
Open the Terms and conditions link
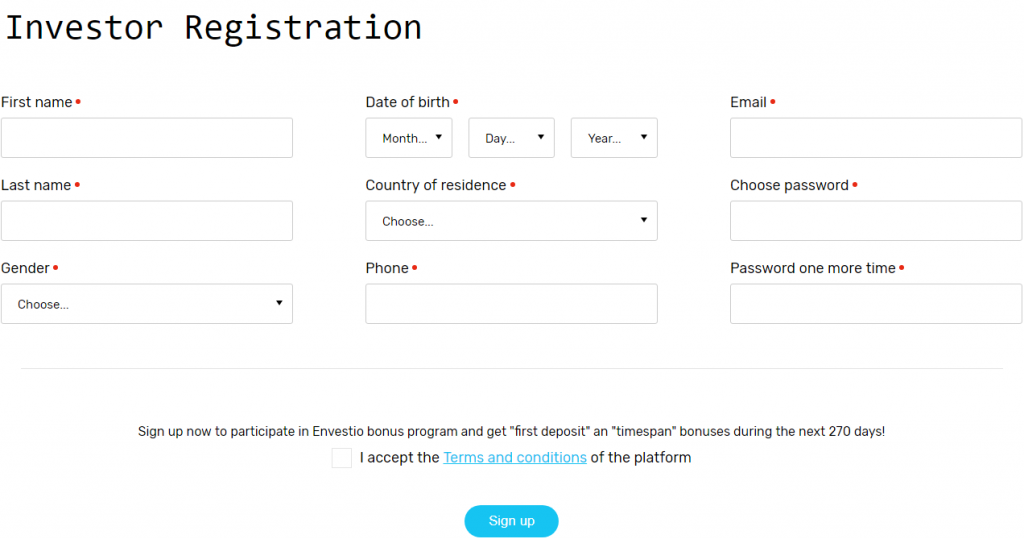(x=515, y=458)
